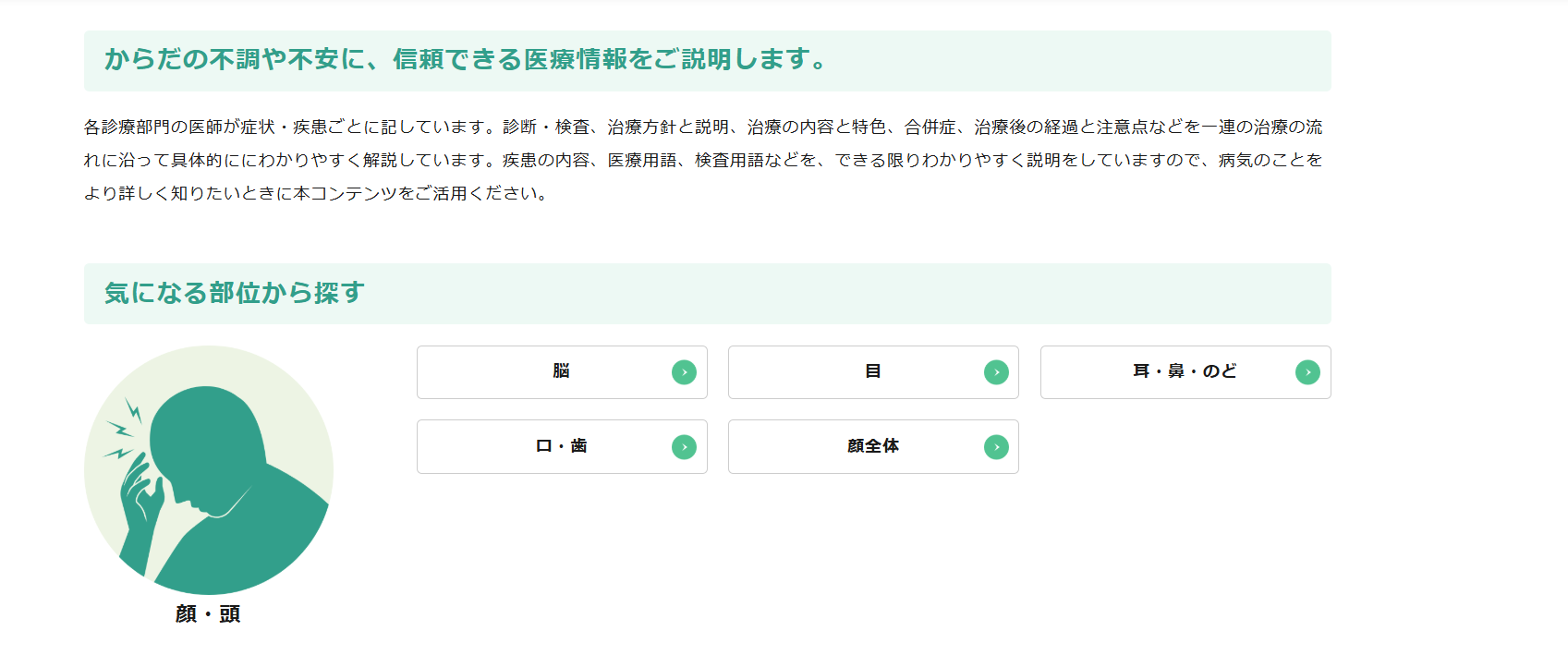Click the paragraph line starting 各診療部門の医師が
Viewport: 1568px width, 655px height.
coord(703,127)
